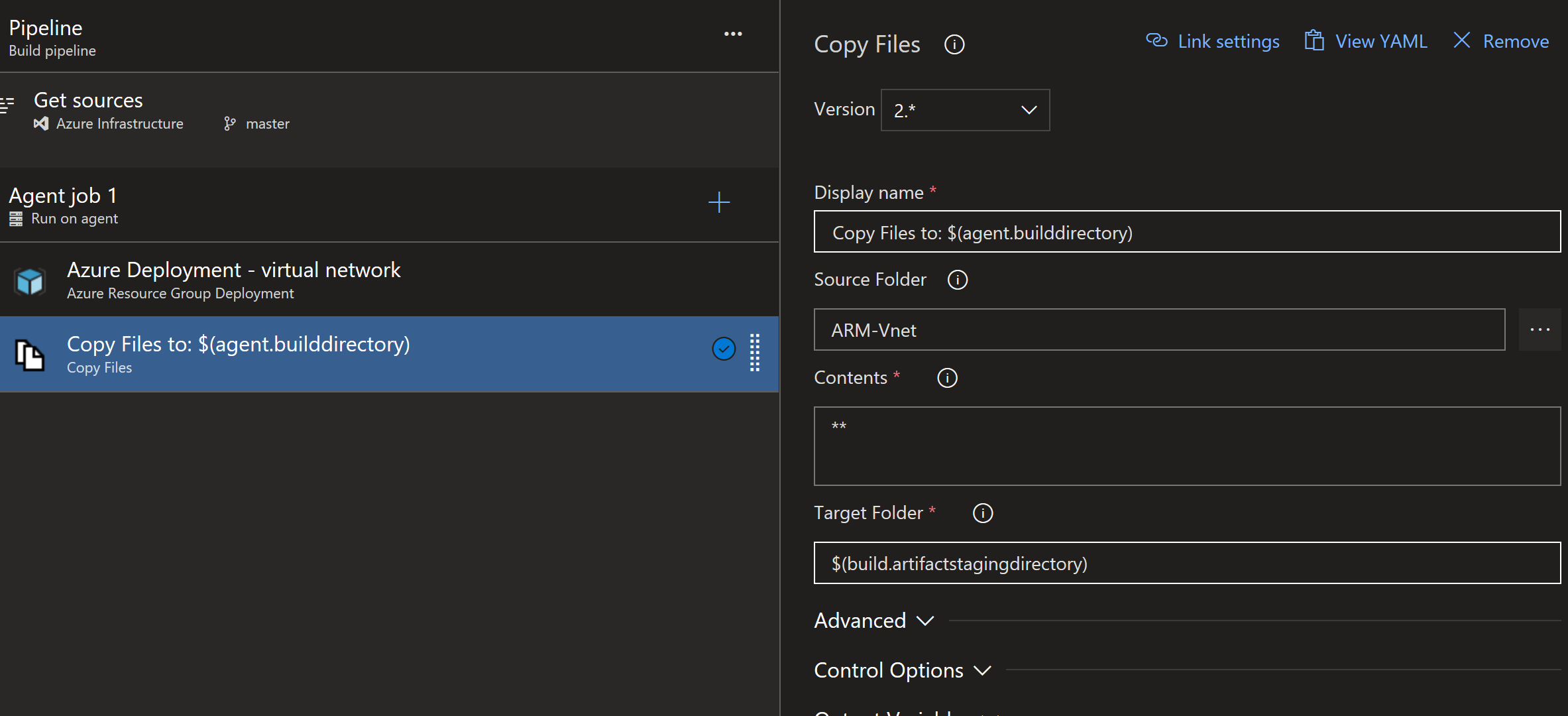Image resolution: width=1568 pixels, height=716 pixels.
Task: Click the 'Build pipeline' subtitle
Action: click(52, 51)
